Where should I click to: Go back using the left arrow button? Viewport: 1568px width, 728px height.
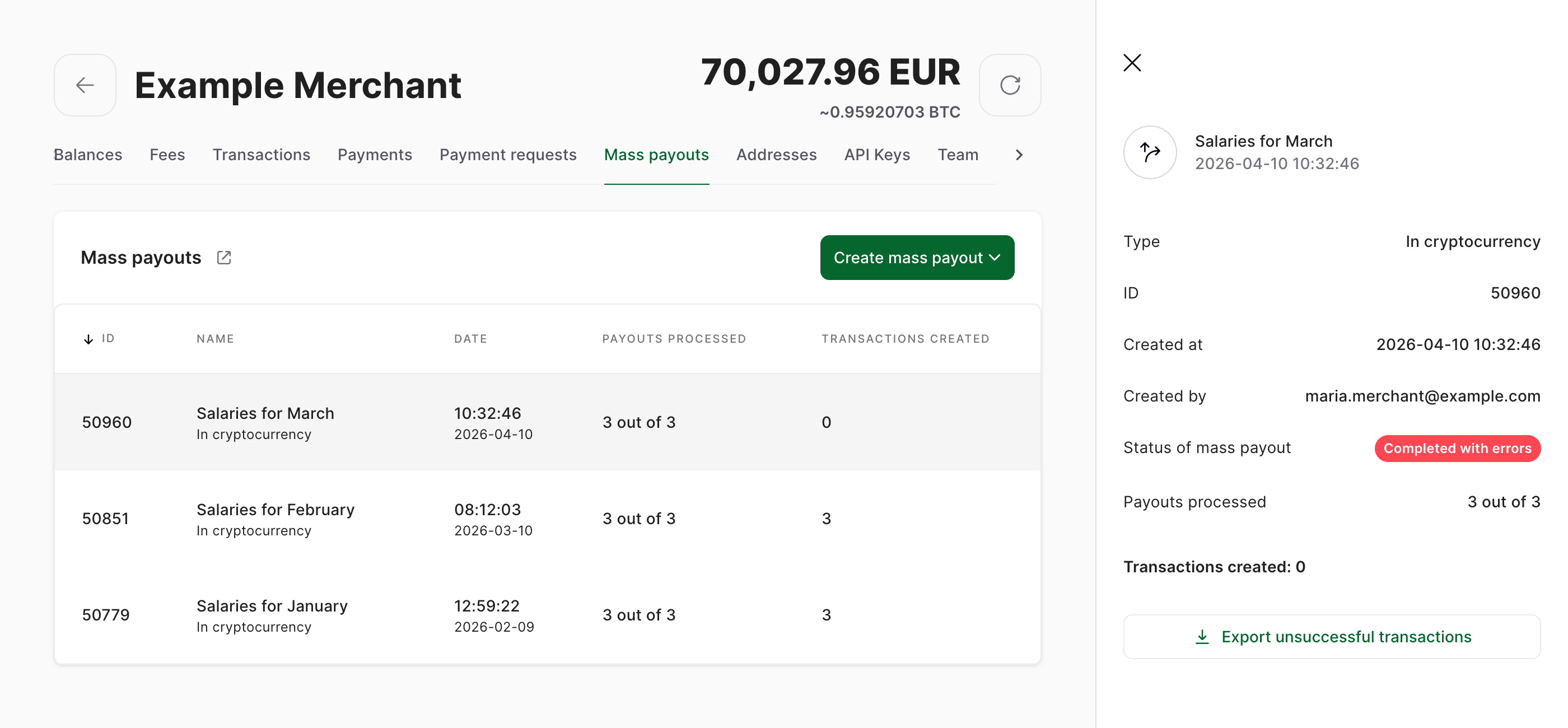(x=85, y=85)
